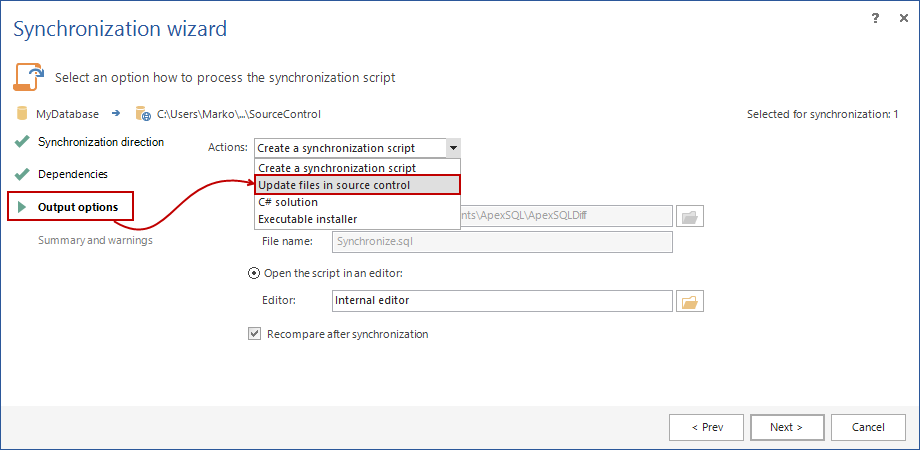Image resolution: width=920 pixels, height=450 pixels.
Task: Choose the C# solution option
Action: point(288,202)
